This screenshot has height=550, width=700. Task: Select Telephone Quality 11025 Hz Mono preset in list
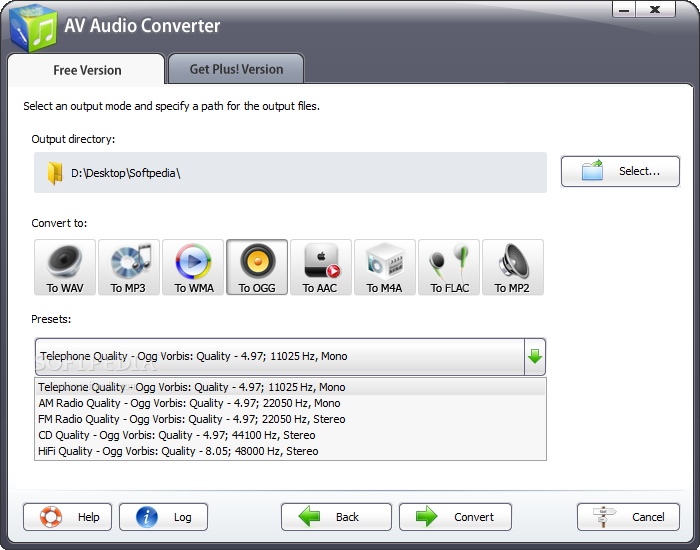tap(290, 387)
